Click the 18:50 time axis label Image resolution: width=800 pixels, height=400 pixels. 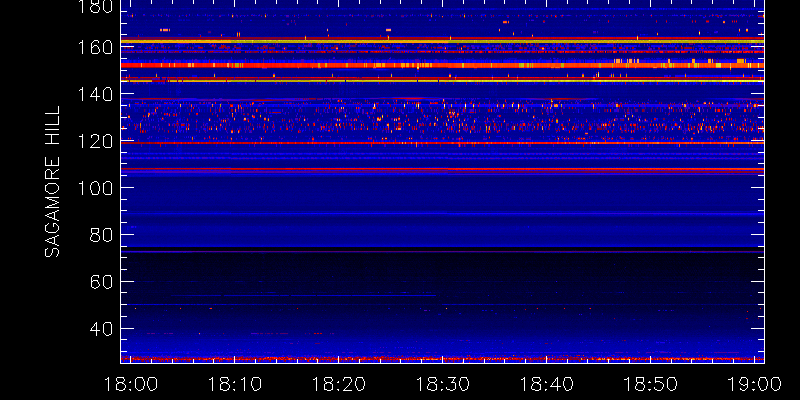[x=651, y=383]
